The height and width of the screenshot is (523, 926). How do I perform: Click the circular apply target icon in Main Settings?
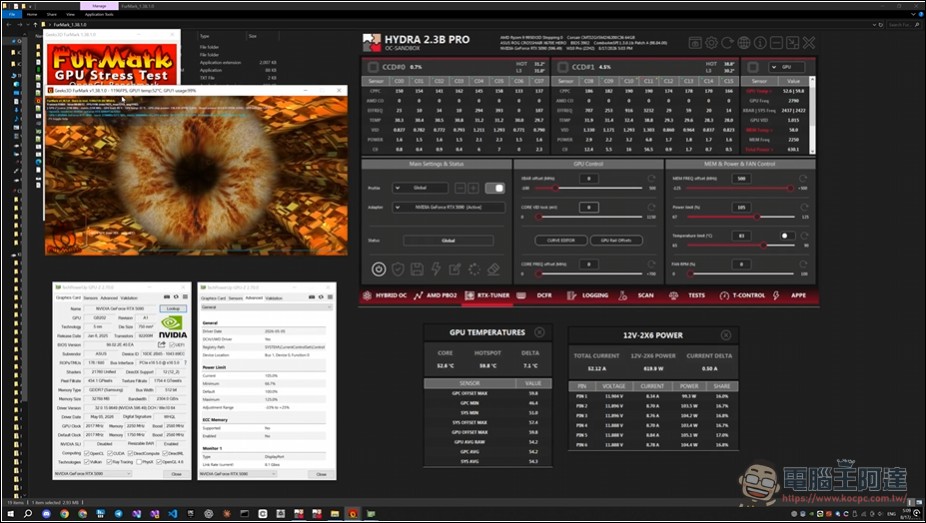pyautogui.click(x=379, y=269)
